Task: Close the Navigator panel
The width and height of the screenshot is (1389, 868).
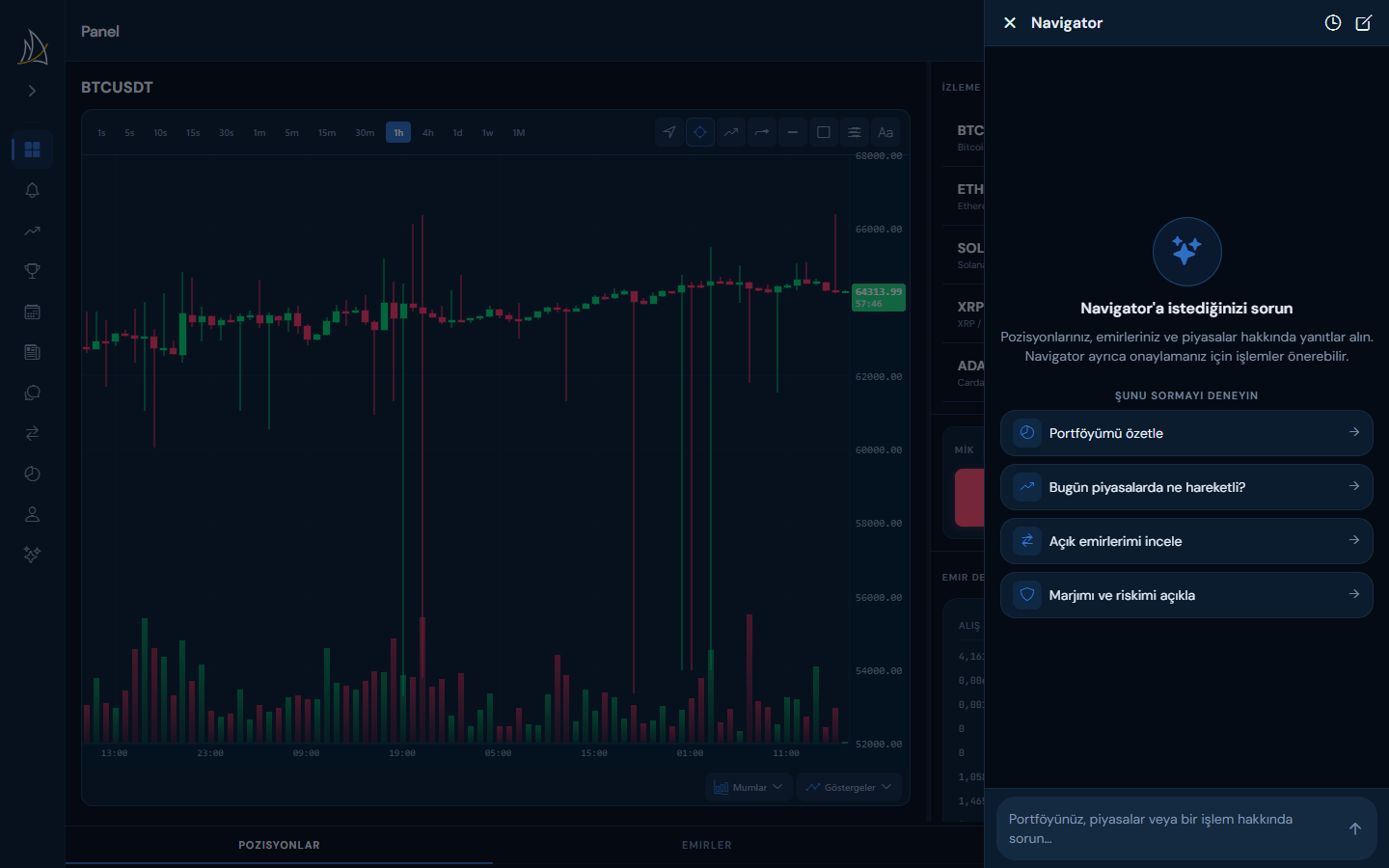Action: click(1010, 23)
